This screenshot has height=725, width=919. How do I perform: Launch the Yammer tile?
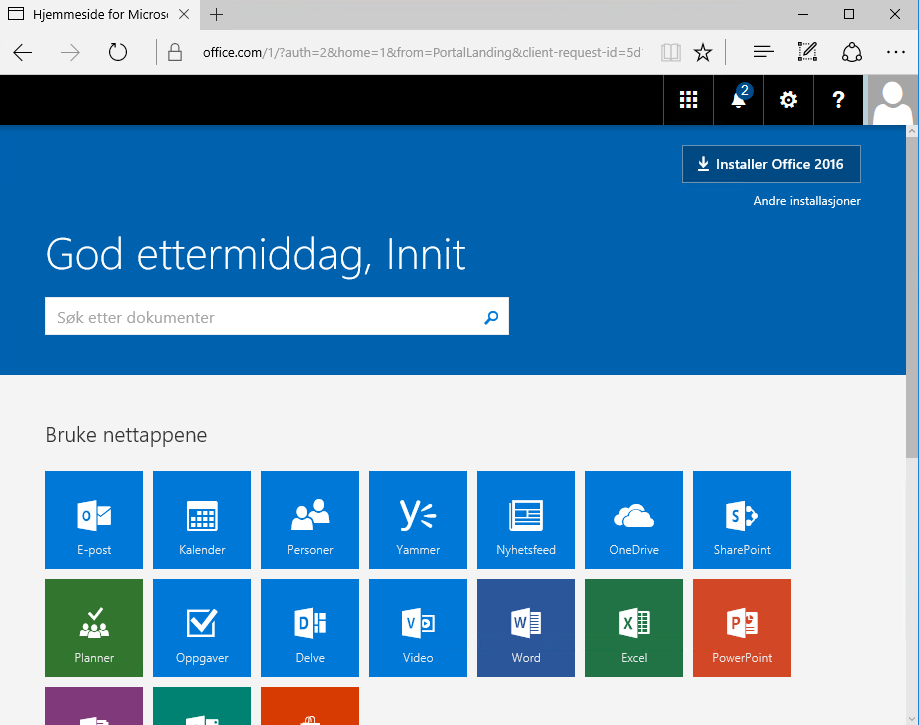(x=418, y=520)
